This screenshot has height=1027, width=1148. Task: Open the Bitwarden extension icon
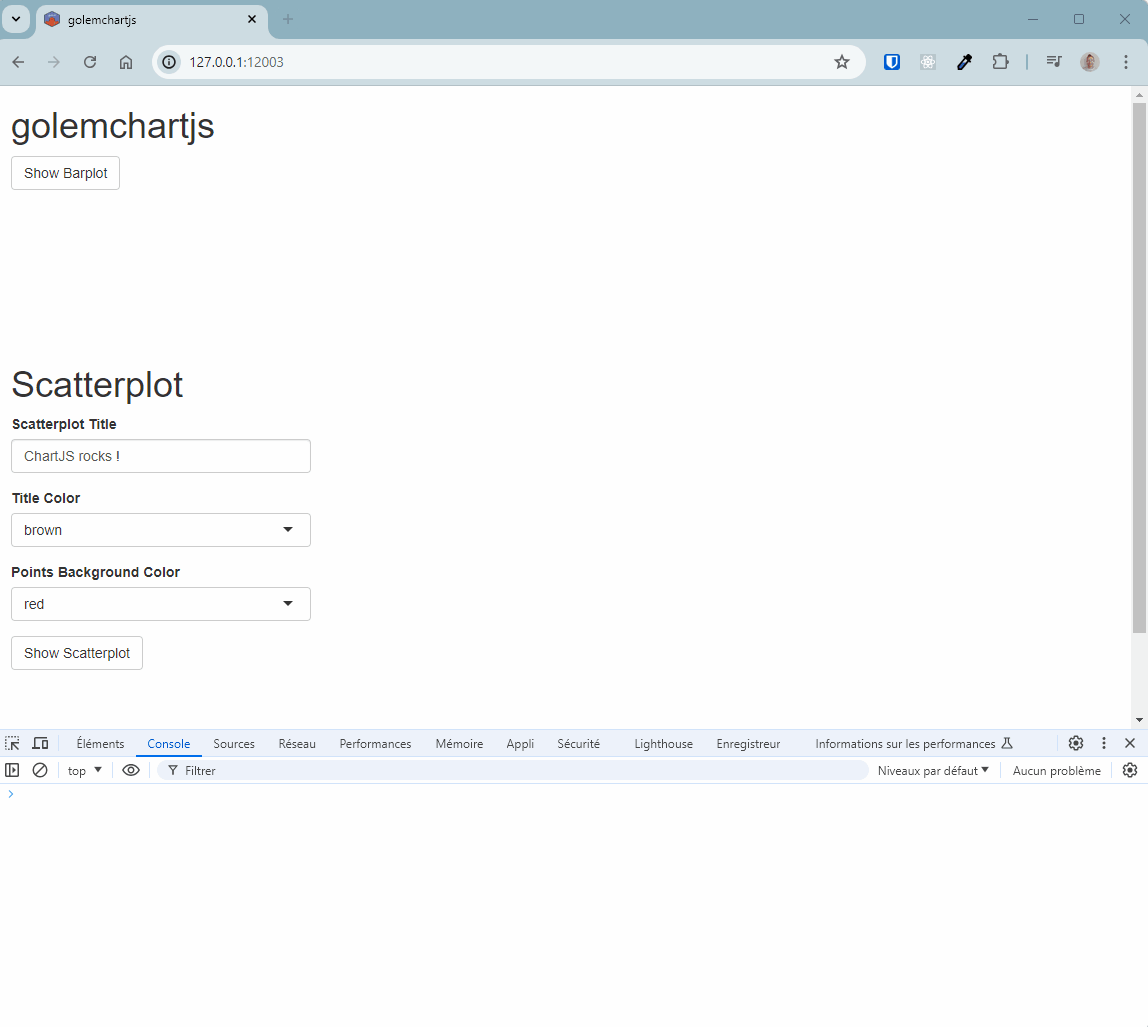(892, 62)
